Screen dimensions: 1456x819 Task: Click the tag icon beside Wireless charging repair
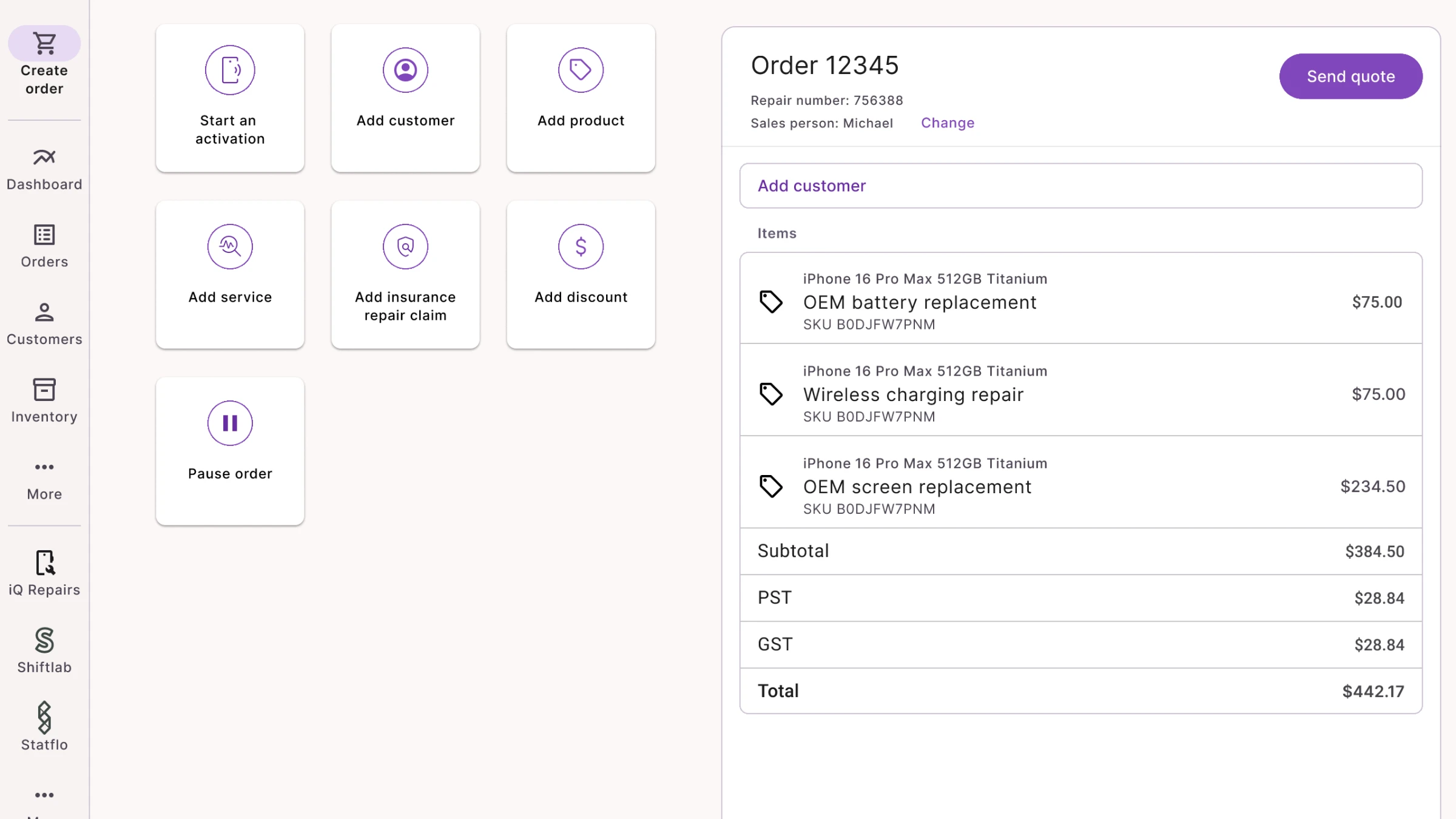(x=771, y=394)
